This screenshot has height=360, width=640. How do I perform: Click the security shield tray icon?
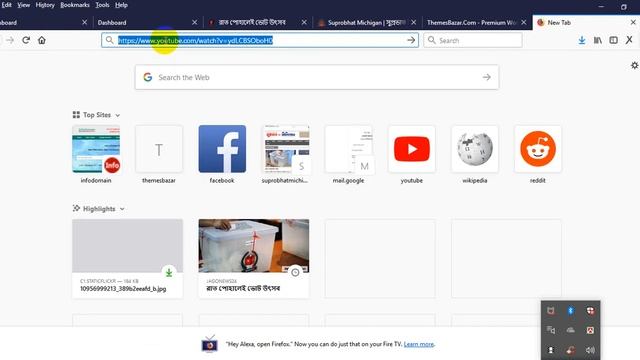(590, 311)
